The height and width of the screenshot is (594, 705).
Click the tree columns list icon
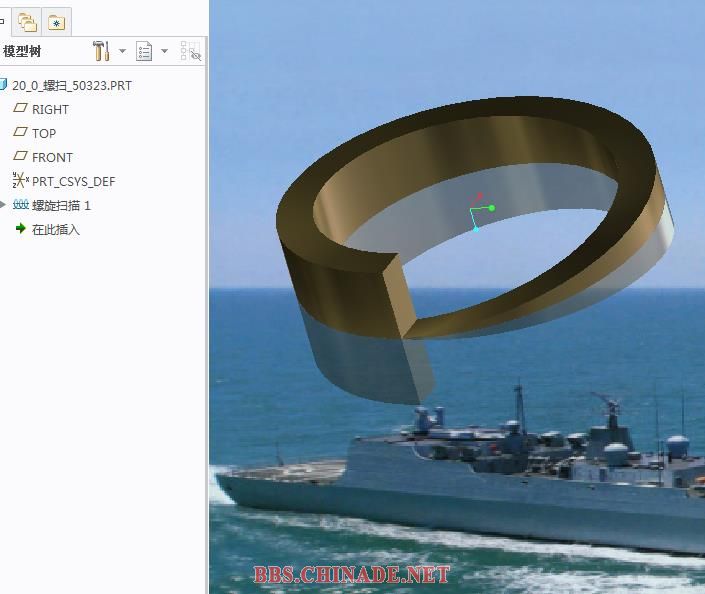(144, 51)
